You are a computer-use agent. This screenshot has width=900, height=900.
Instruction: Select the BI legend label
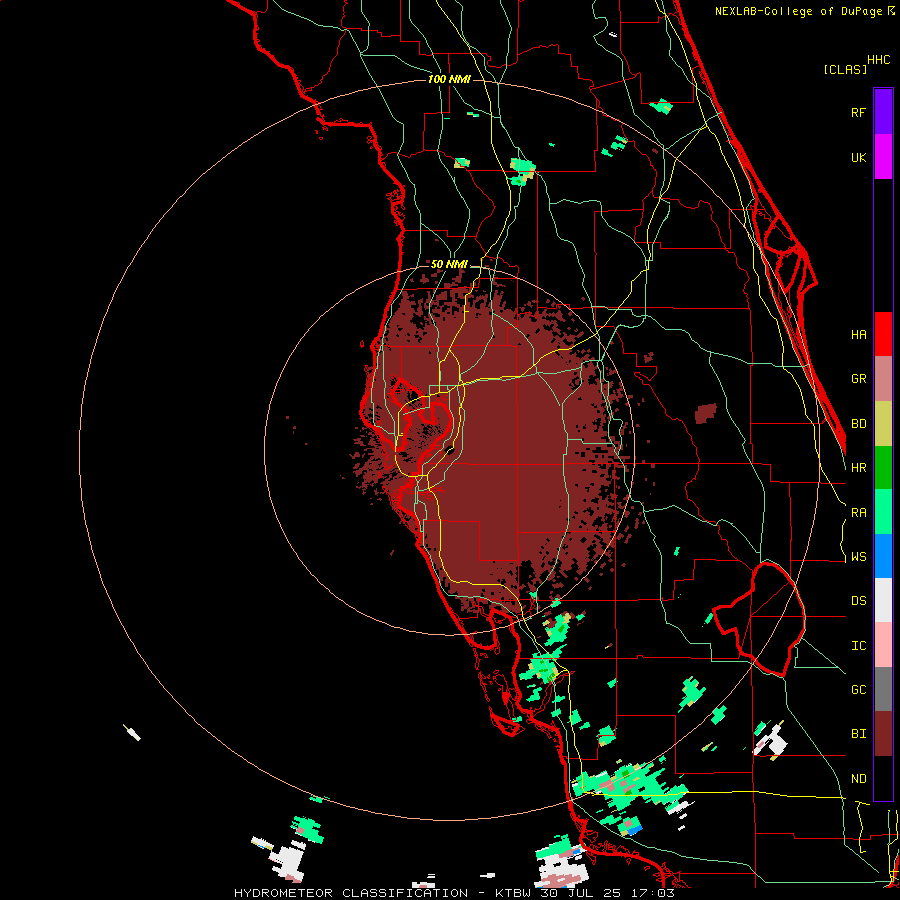coord(858,734)
